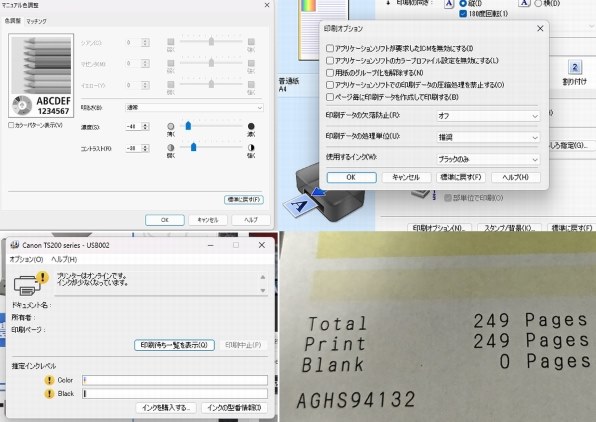The image size is (596, 422).
Task: Click the high contrast half-circle icon
Action: pos(251,148)
